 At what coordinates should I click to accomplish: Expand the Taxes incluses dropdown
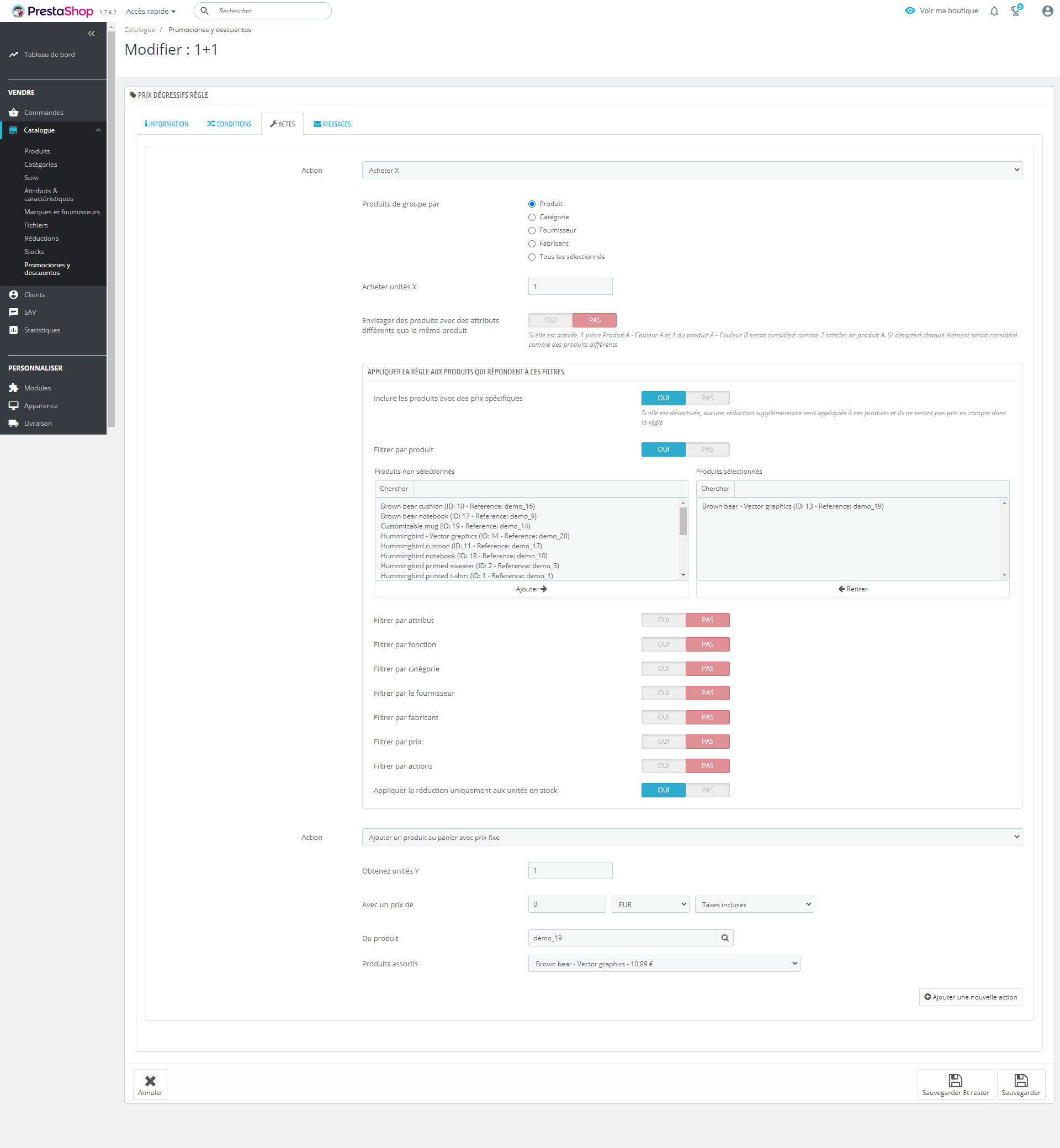point(754,904)
